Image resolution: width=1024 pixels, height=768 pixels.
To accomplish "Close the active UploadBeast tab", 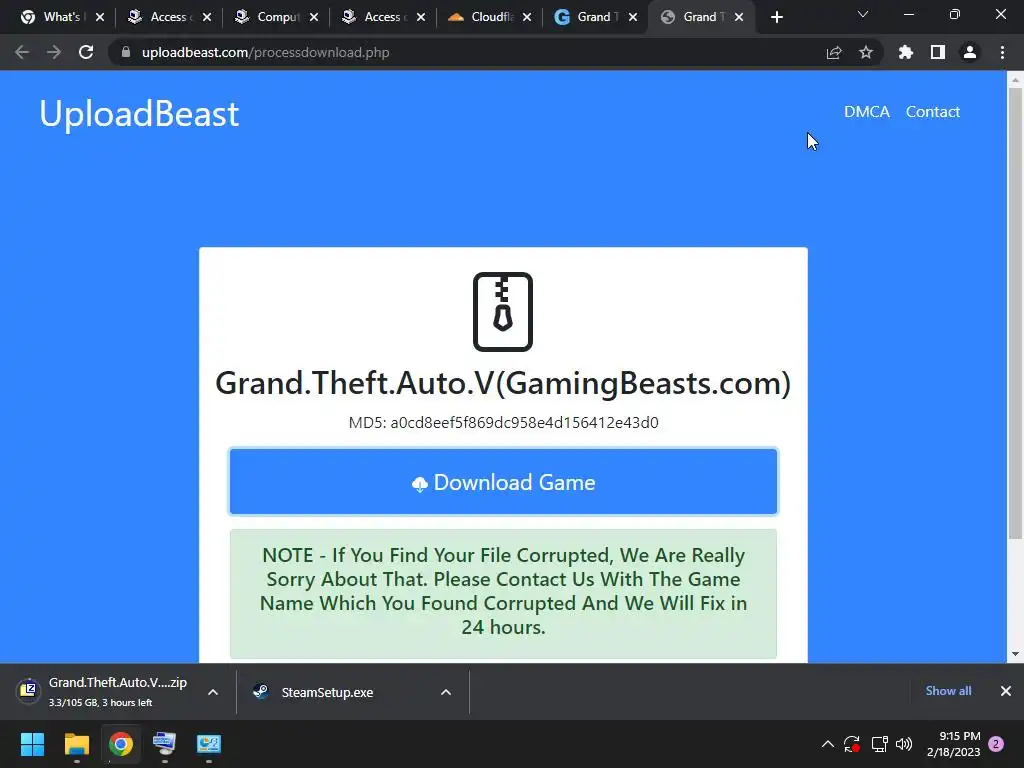I will point(739,17).
